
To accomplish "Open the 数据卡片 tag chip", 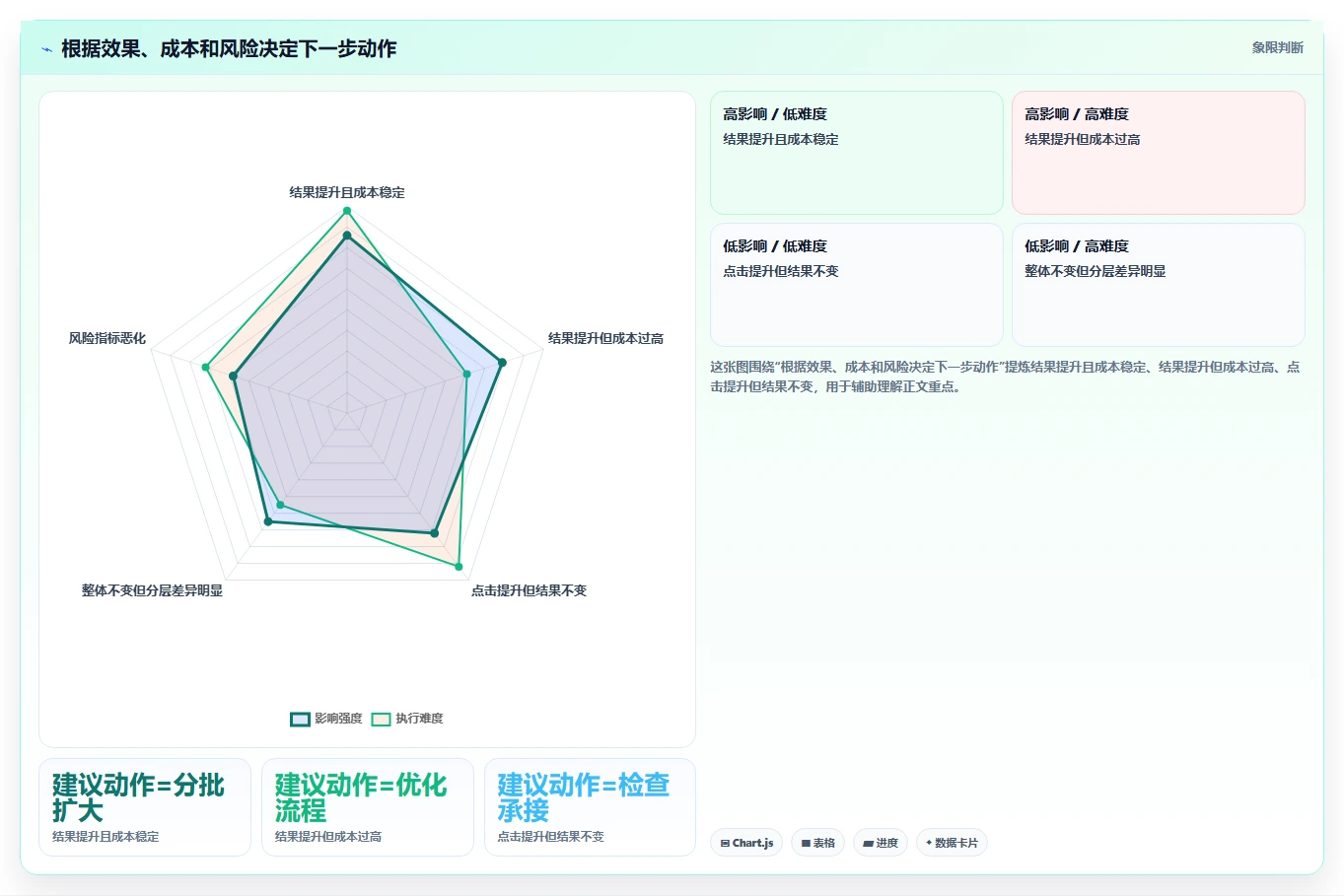I will pyautogui.click(x=952, y=843).
